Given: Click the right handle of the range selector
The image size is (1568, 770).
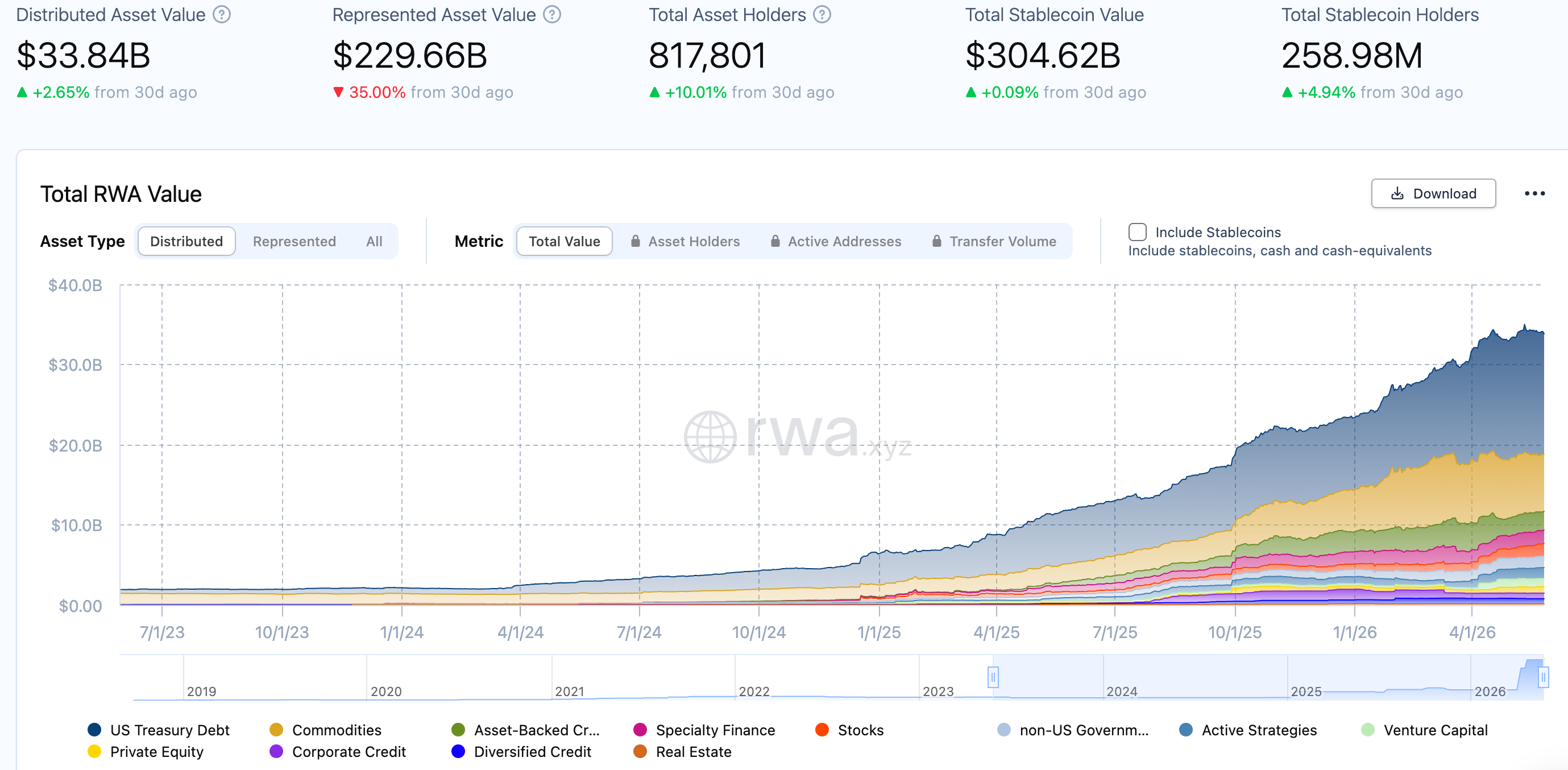Looking at the screenshot, I should click(x=1543, y=677).
